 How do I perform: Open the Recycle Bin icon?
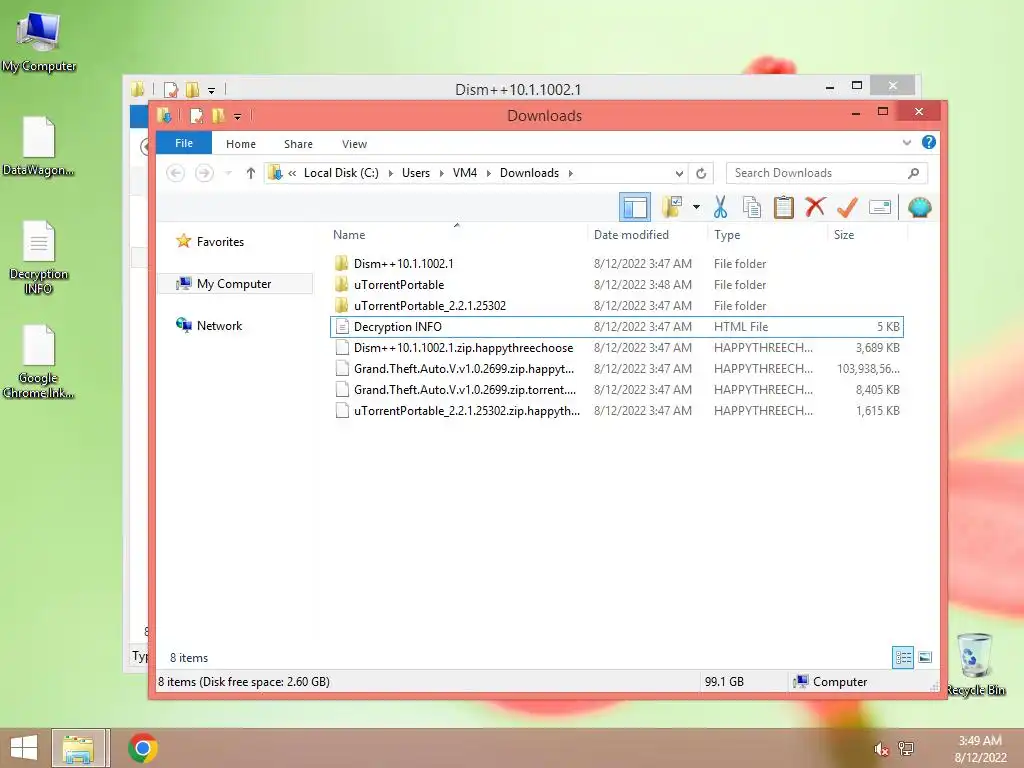(x=975, y=664)
